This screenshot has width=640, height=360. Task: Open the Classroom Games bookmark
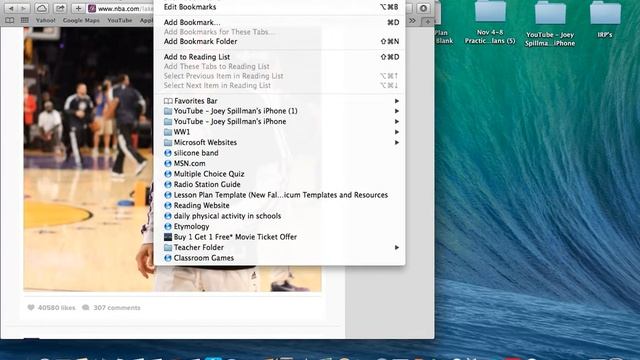pos(280,258)
